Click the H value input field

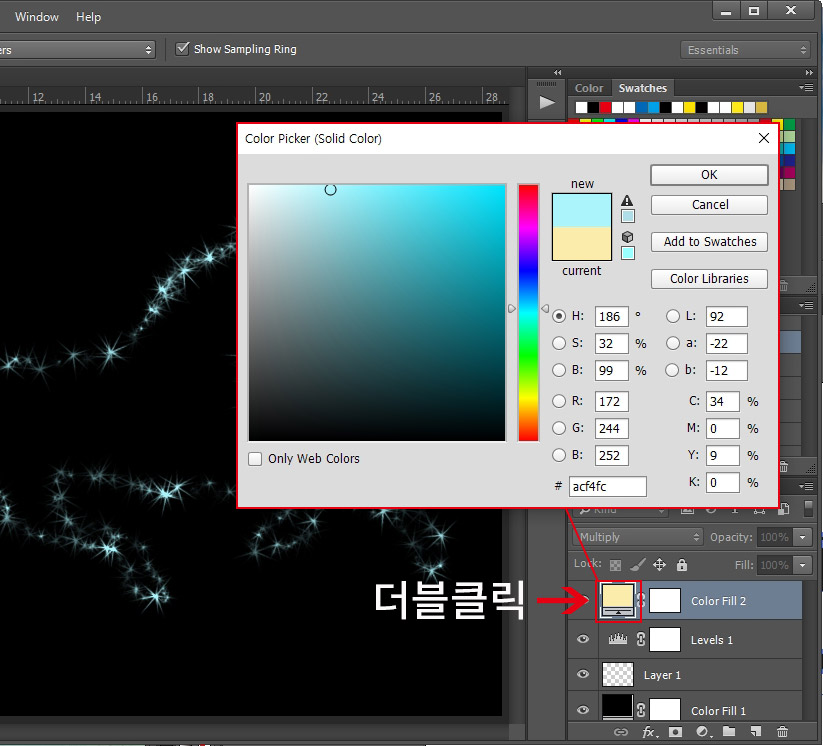click(611, 317)
